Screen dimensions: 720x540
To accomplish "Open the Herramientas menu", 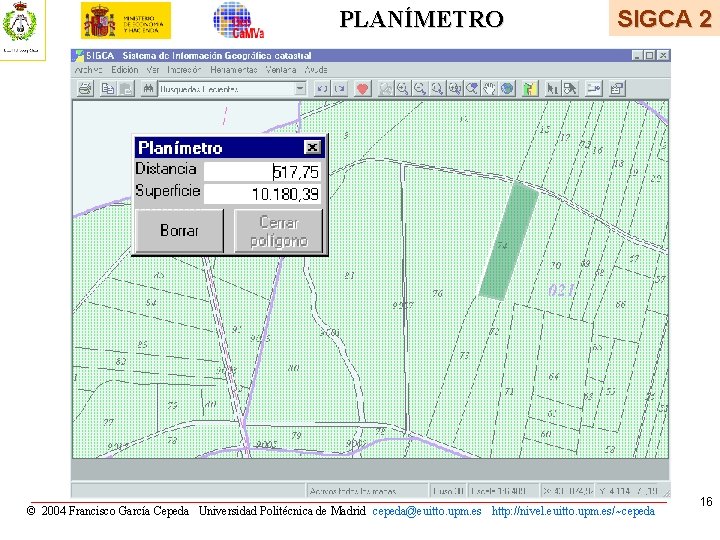I will (234, 70).
